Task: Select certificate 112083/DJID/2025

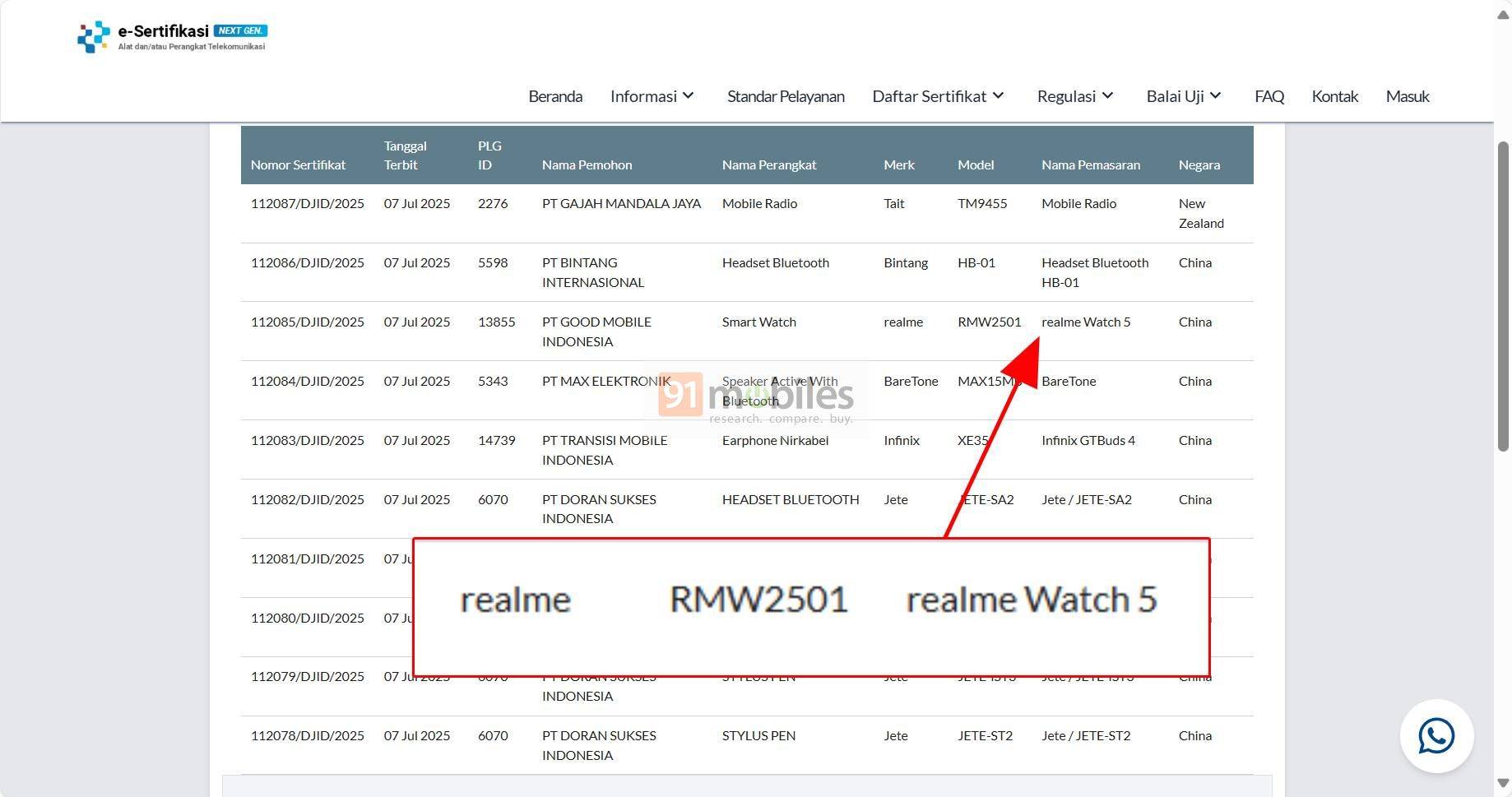Action: 308,440
